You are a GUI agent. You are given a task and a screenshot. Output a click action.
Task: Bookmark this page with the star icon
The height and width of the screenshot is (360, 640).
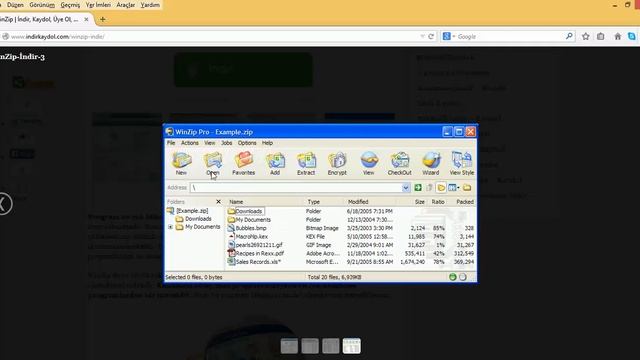pos(585,36)
